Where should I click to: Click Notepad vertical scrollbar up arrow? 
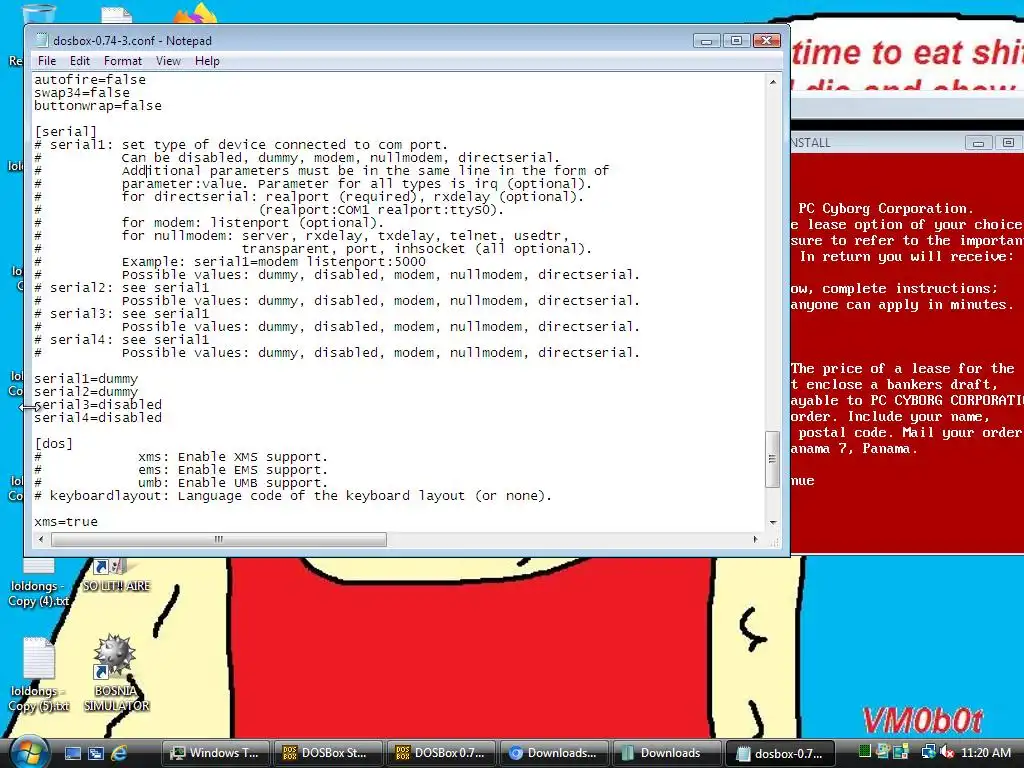pyautogui.click(x=773, y=82)
